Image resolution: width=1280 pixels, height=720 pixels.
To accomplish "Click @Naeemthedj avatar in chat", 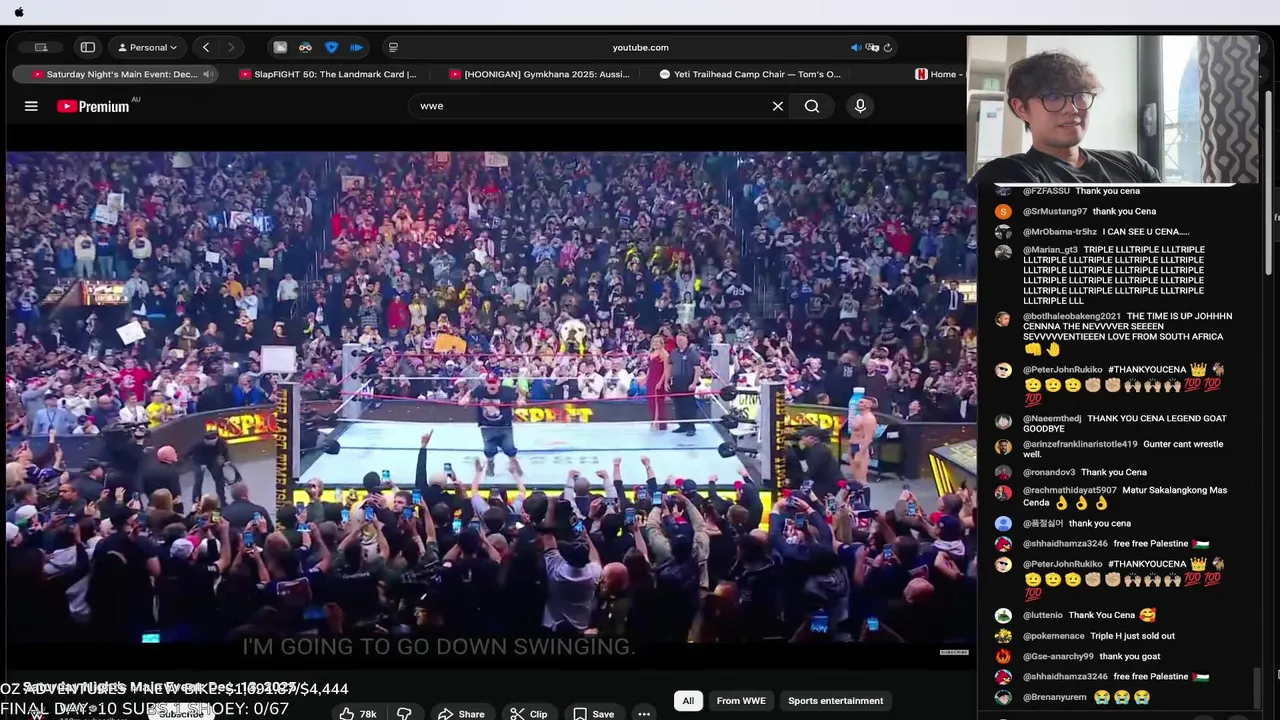I will click(x=1003, y=421).
